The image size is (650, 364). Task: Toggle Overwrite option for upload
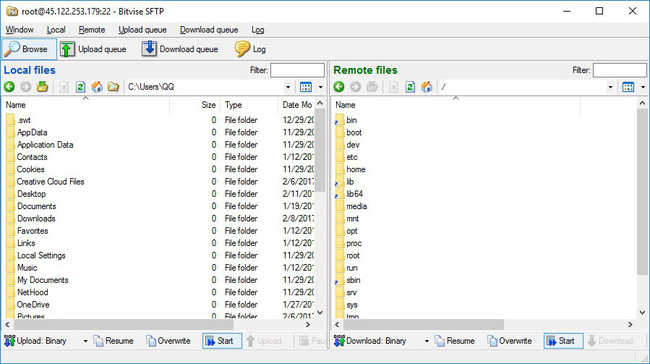[x=168, y=341]
